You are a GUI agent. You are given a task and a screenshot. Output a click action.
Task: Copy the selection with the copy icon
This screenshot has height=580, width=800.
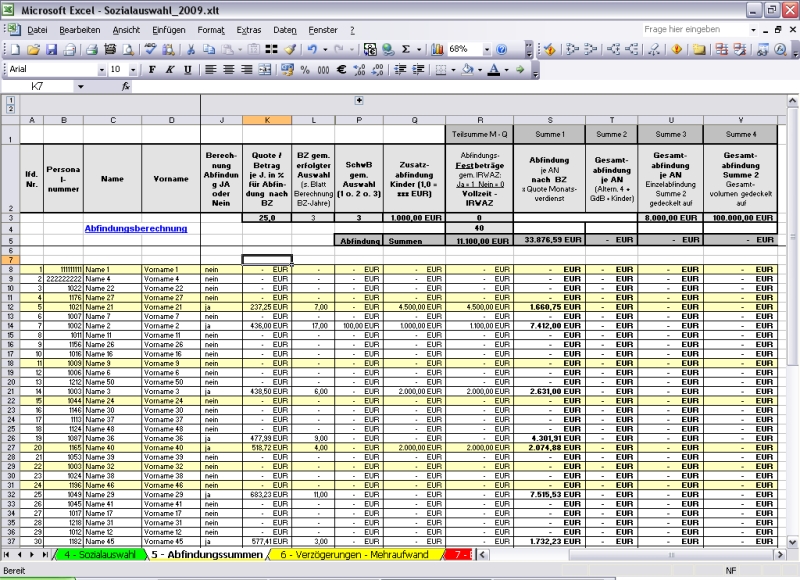[x=209, y=49]
